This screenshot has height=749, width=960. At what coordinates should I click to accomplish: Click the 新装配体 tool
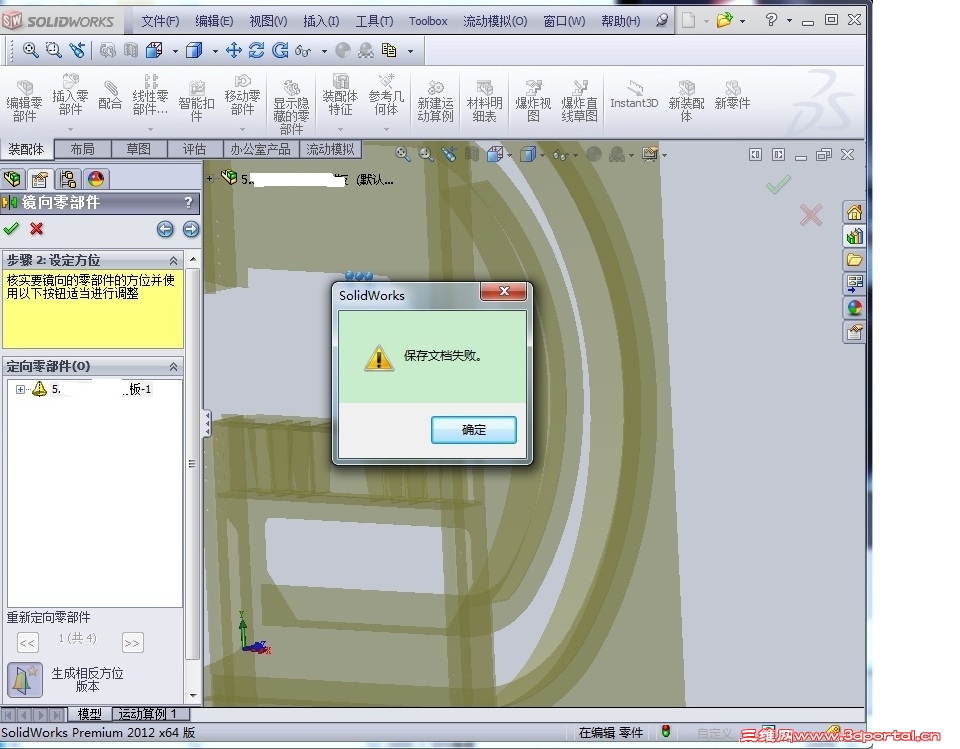pyautogui.click(x=686, y=101)
